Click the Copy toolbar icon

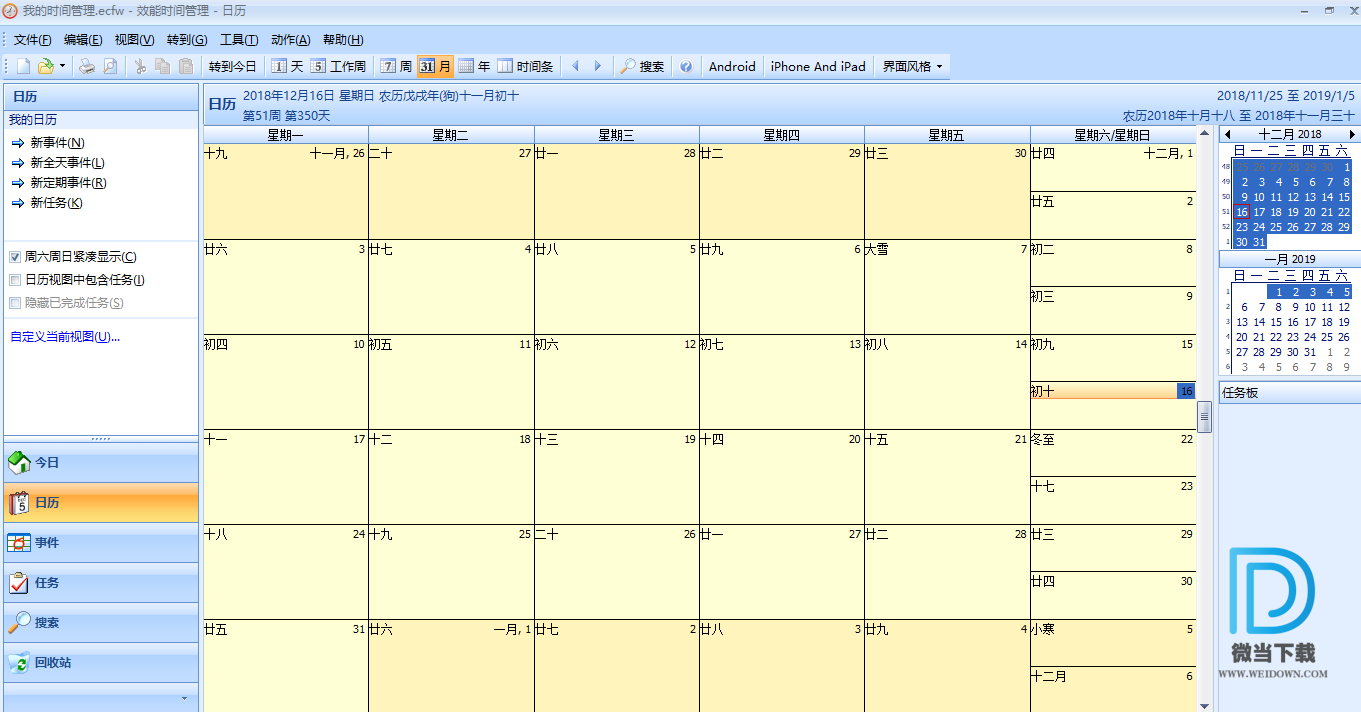(x=162, y=66)
